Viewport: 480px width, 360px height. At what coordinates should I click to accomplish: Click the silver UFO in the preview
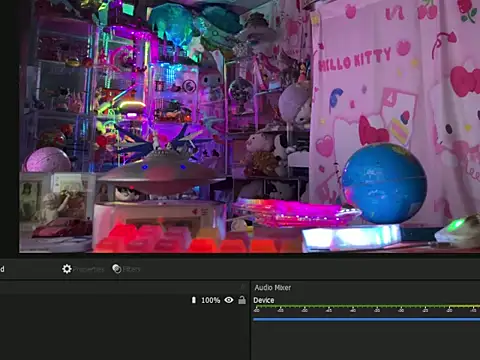[161, 173]
